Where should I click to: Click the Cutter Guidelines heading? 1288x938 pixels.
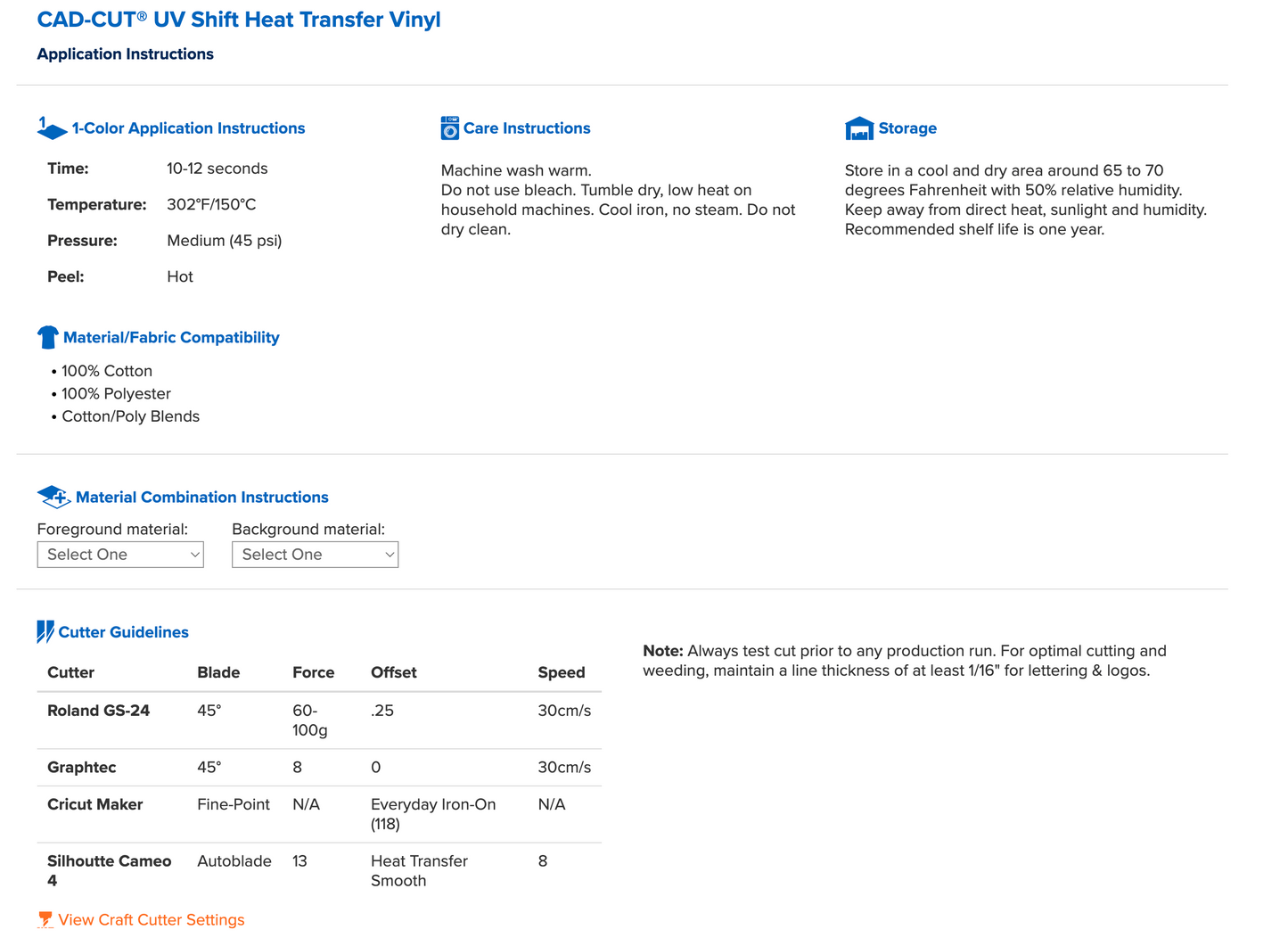[123, 632]
